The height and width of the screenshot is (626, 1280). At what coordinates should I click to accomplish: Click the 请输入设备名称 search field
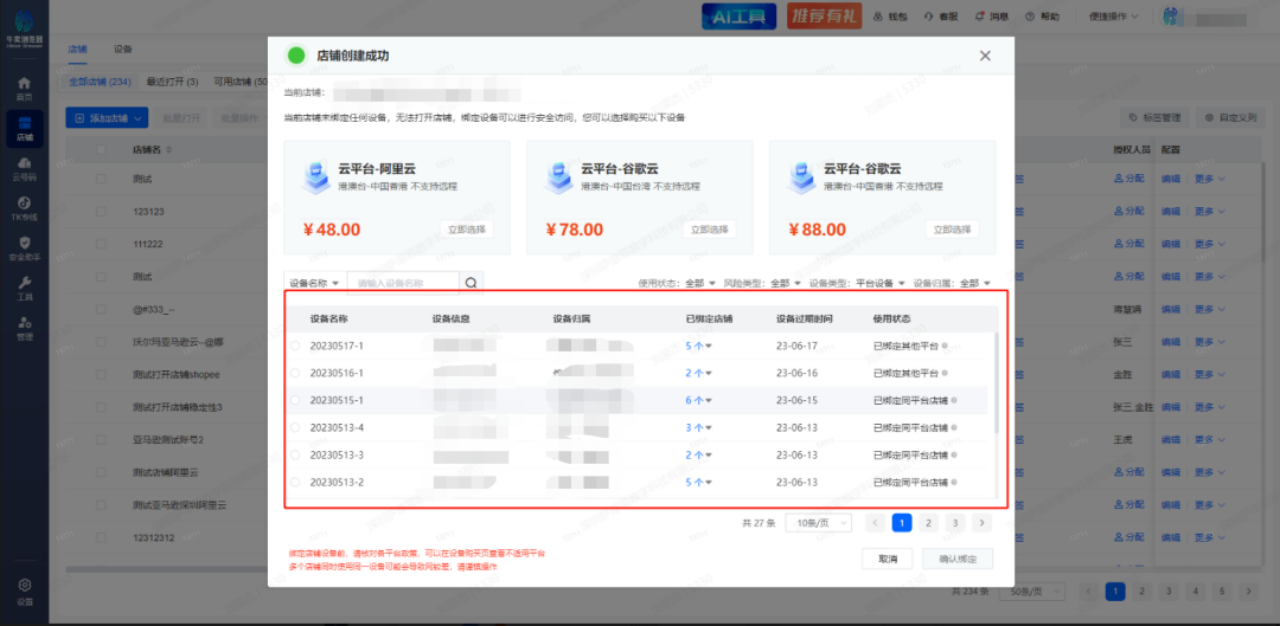point(402,283)
